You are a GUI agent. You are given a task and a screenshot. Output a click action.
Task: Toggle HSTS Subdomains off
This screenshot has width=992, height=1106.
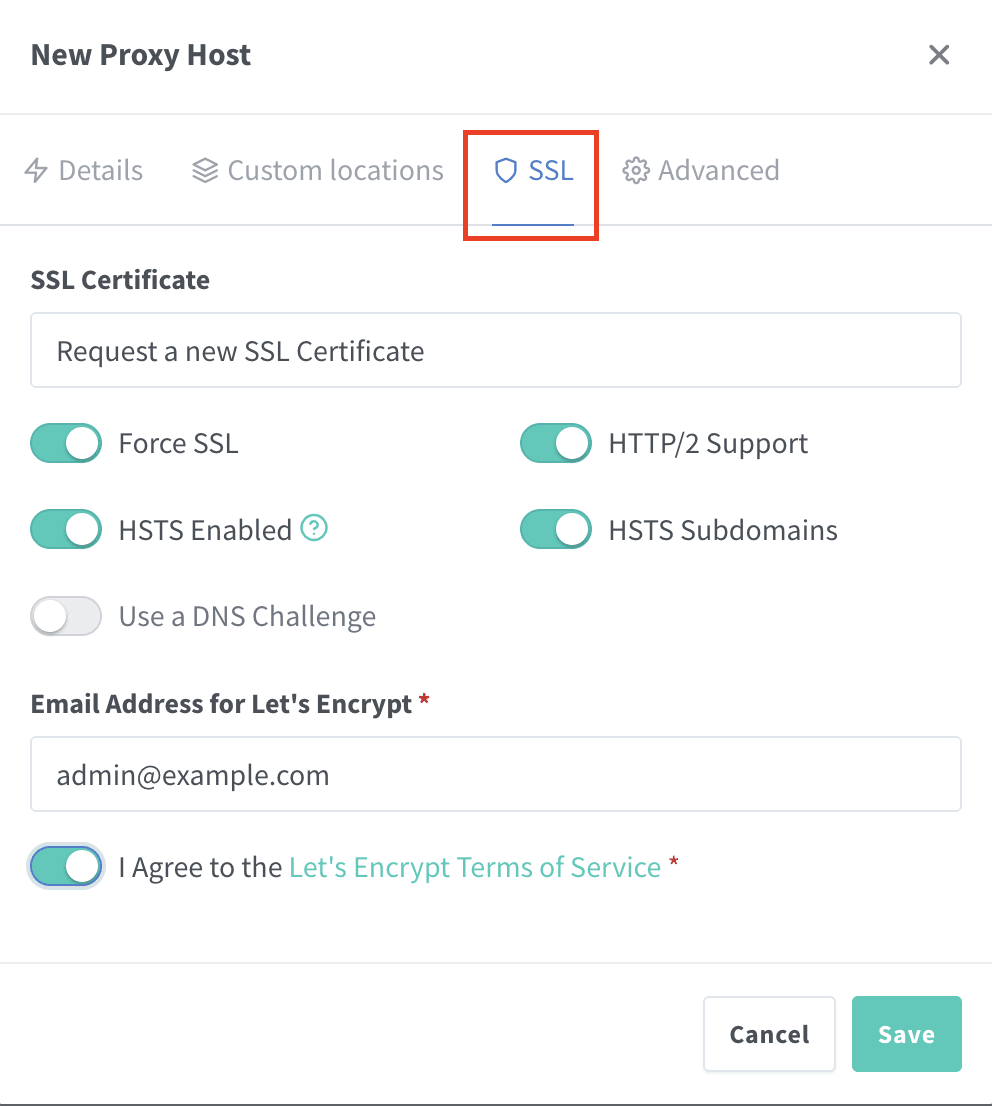[x=555, y=530]
